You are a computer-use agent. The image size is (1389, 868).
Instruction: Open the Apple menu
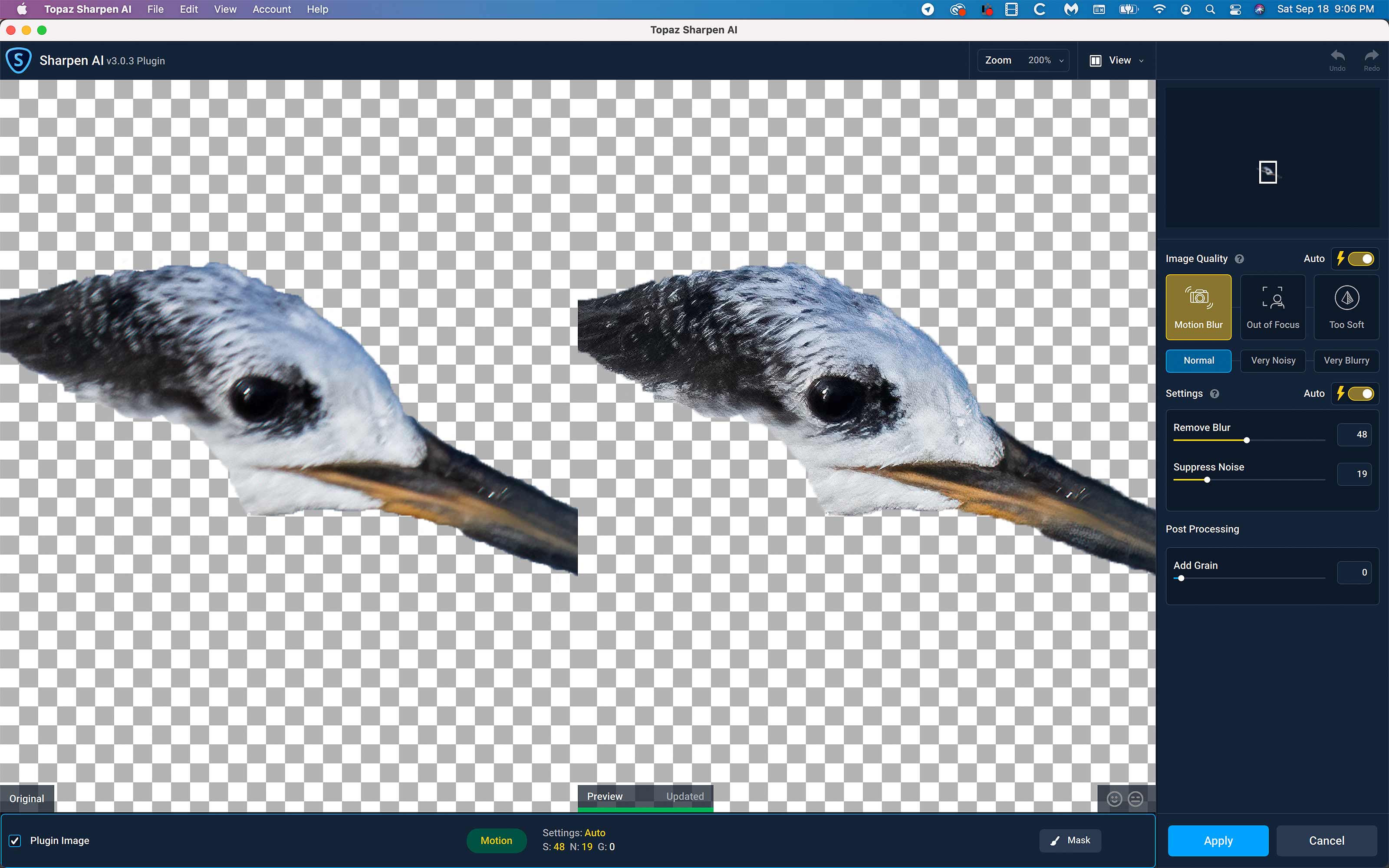22,9
